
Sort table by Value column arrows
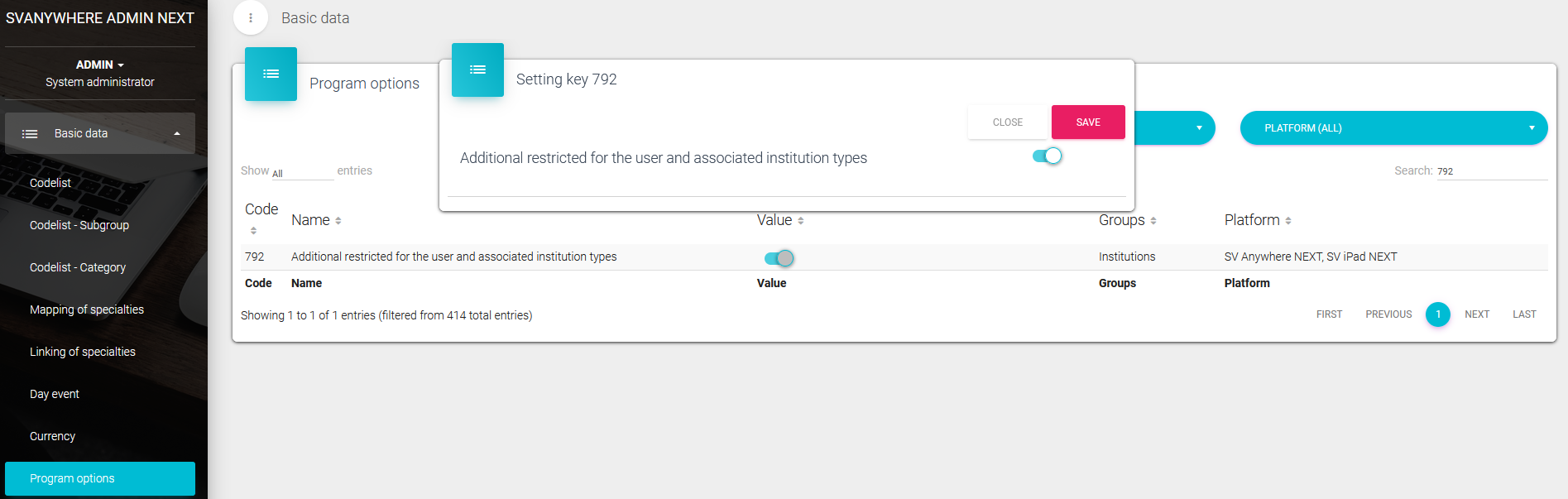pos(801,221)
